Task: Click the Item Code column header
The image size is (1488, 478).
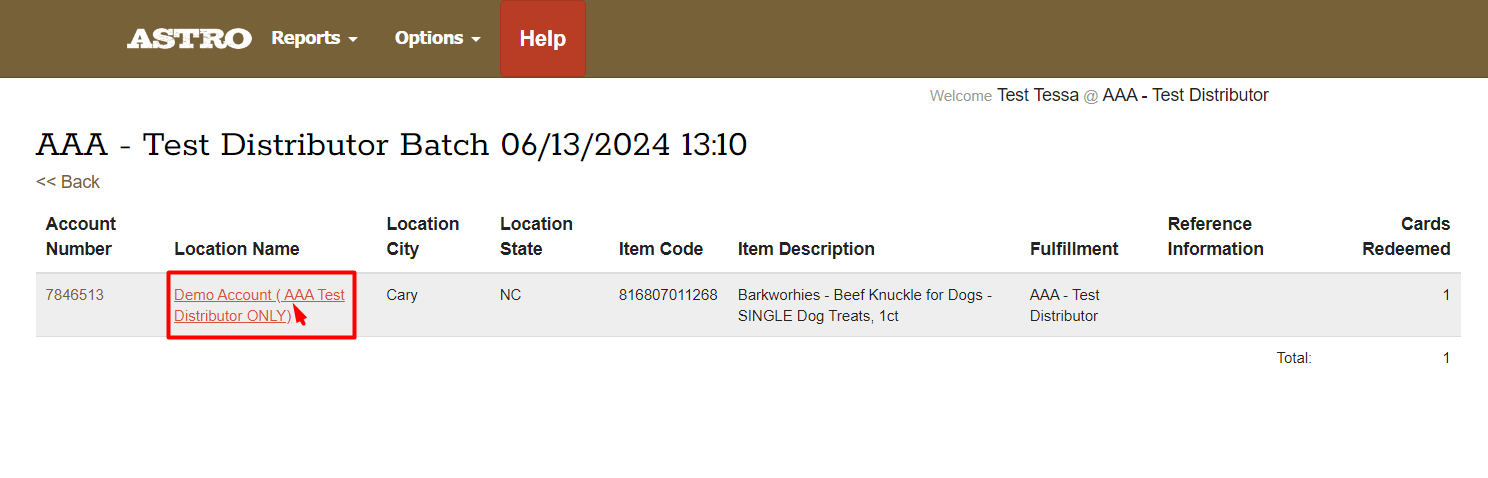Action: [x=661, y=249]
